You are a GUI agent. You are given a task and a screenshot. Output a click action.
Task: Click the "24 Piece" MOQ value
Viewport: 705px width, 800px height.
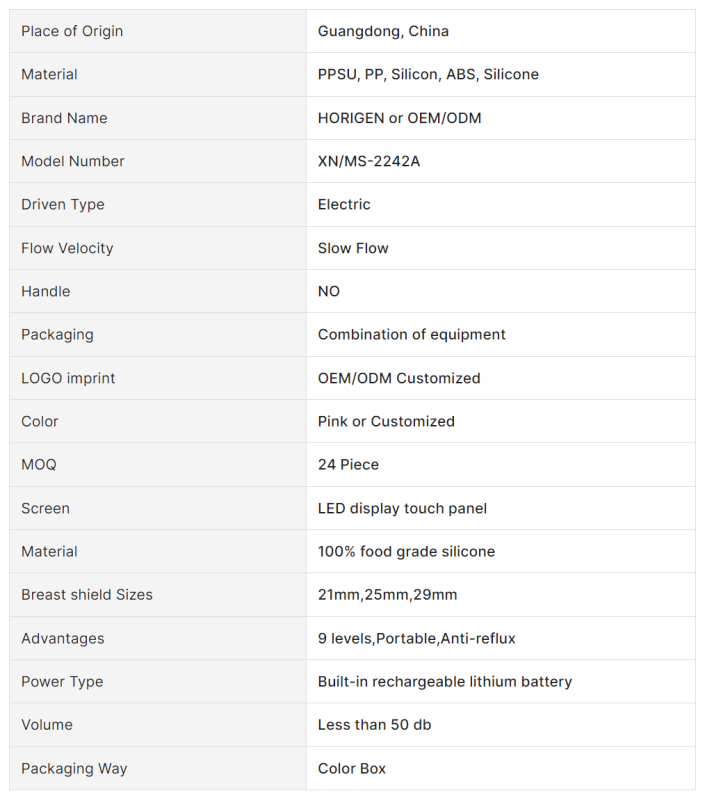(348, 464)
